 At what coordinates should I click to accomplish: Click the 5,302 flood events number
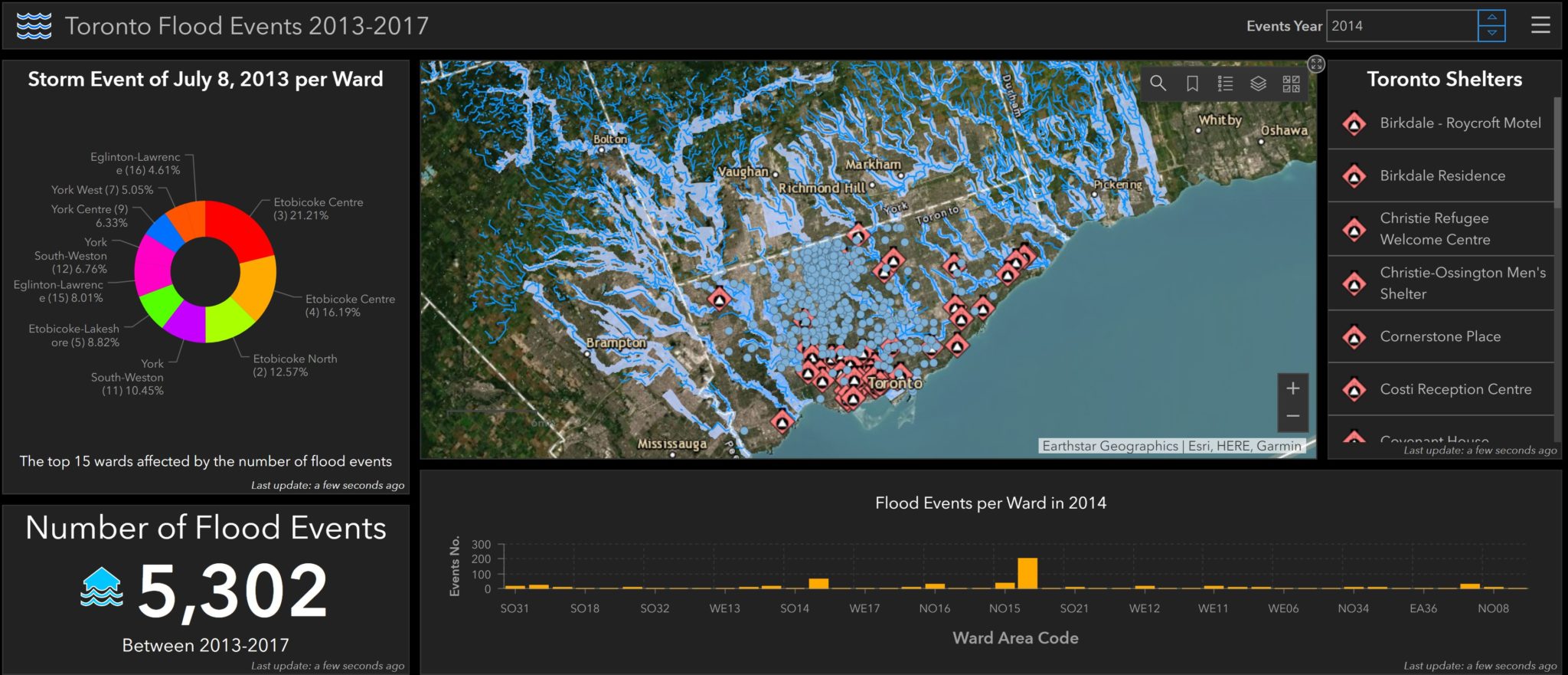tap(234, 590)
